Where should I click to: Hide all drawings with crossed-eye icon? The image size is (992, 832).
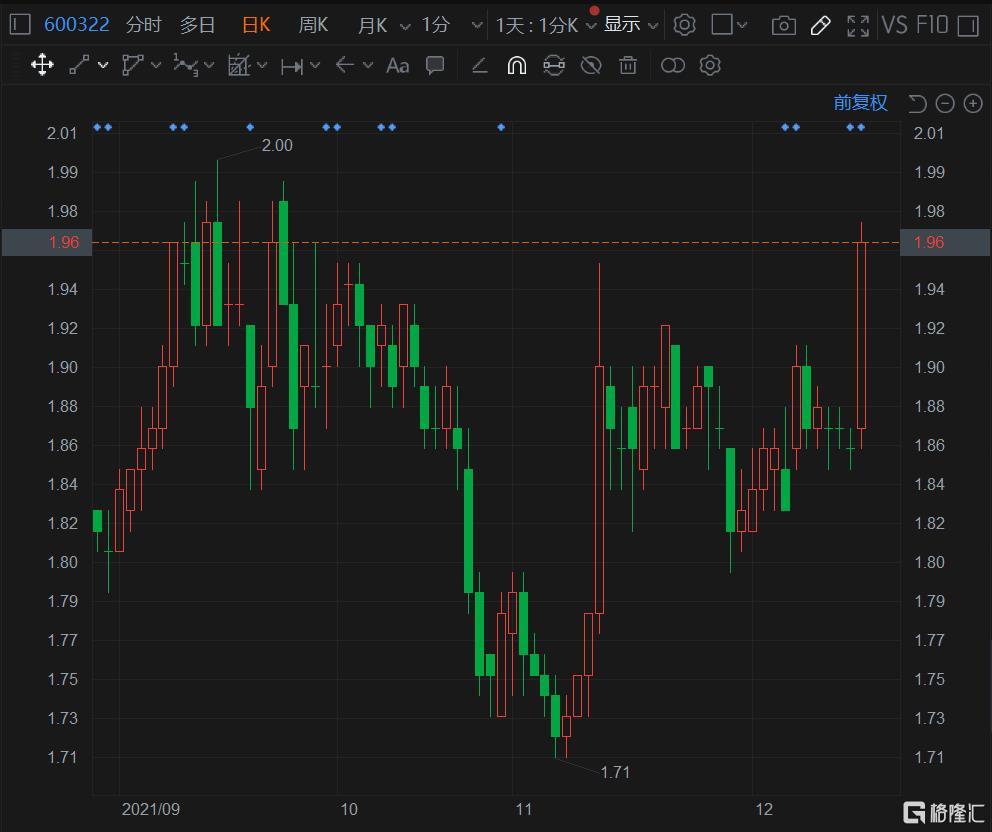point(591,65)
